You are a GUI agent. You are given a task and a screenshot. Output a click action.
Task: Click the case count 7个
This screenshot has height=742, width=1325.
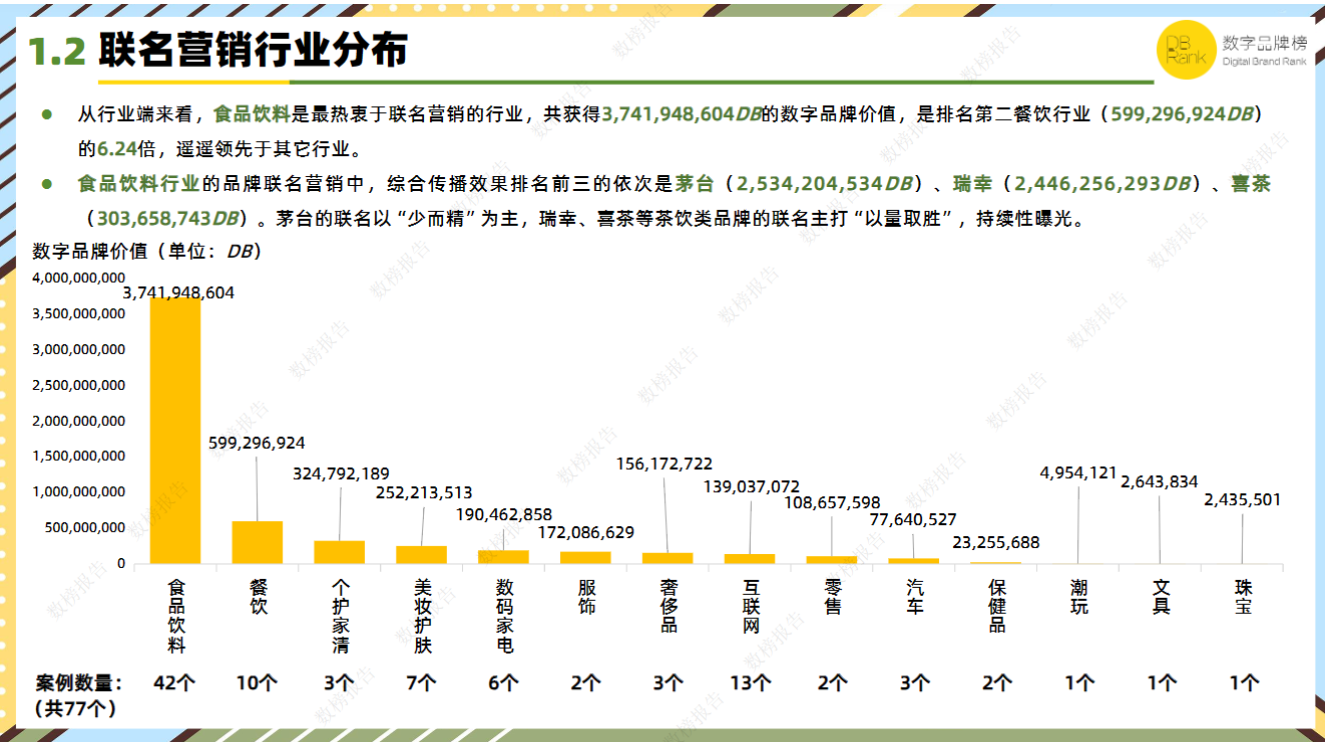click(421, 684)
